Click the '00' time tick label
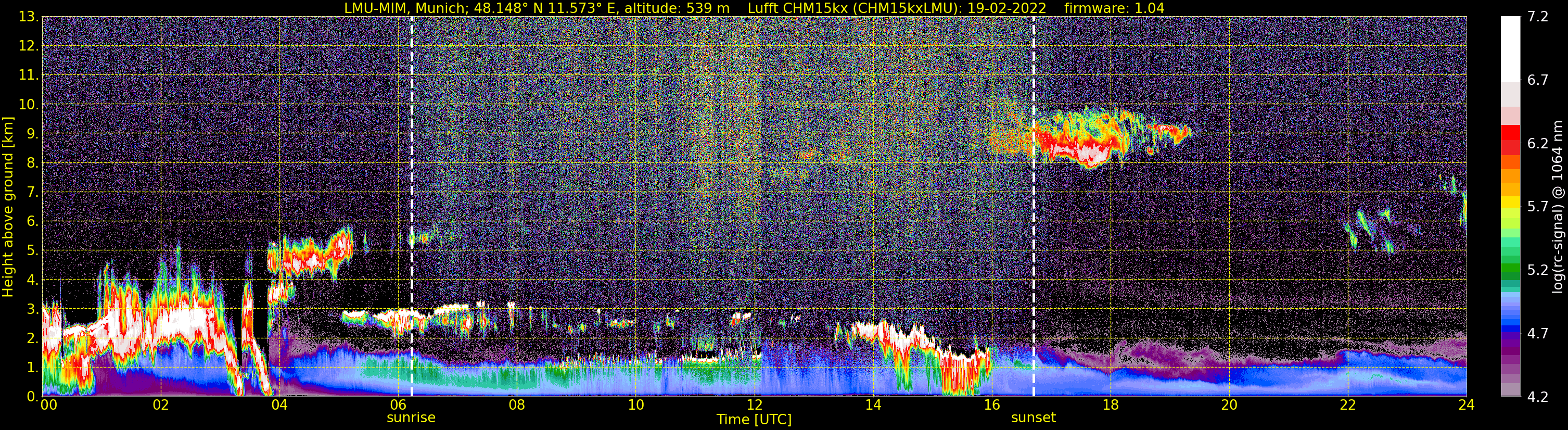 pos(49,405)
